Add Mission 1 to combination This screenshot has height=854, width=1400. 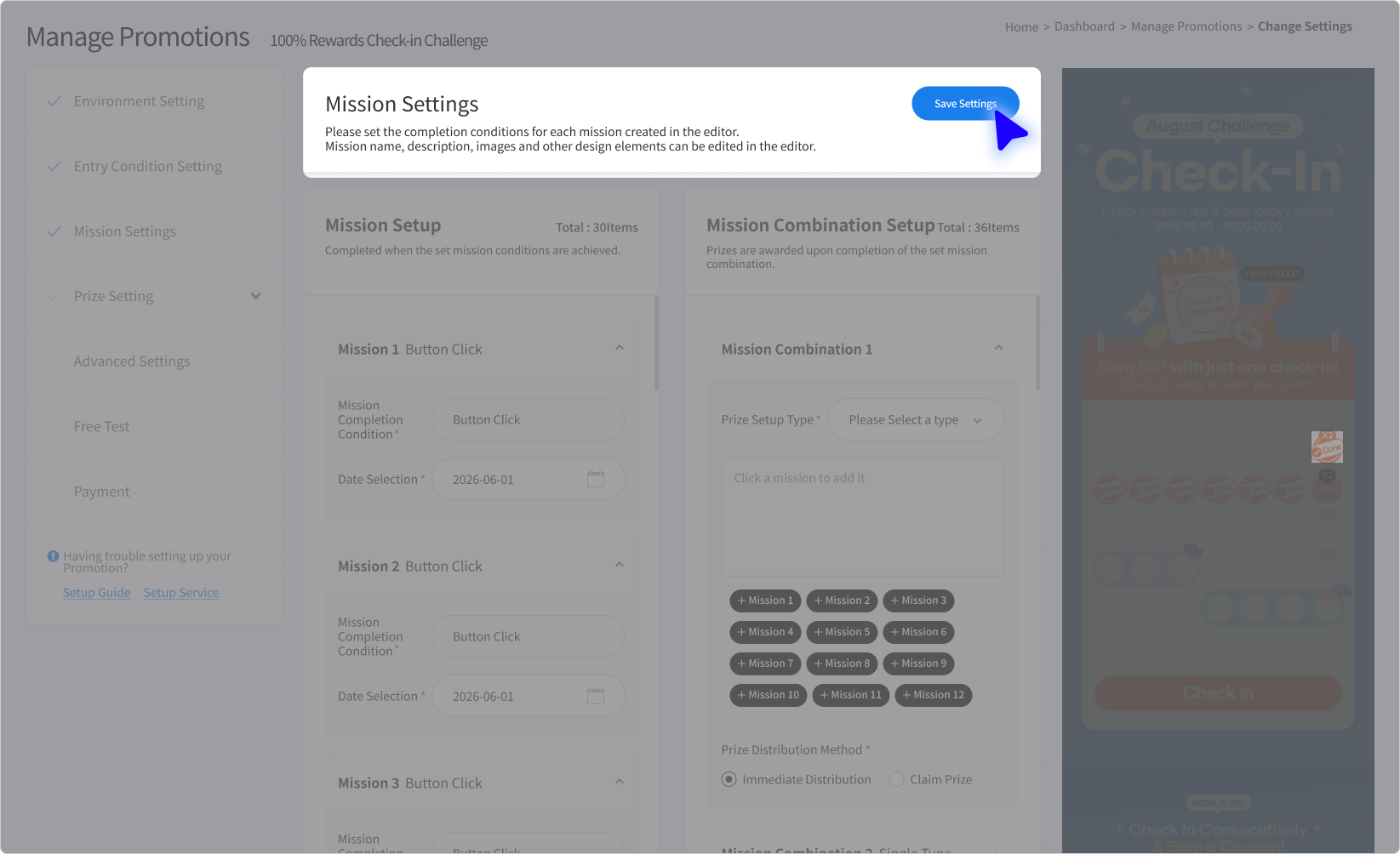765,601
